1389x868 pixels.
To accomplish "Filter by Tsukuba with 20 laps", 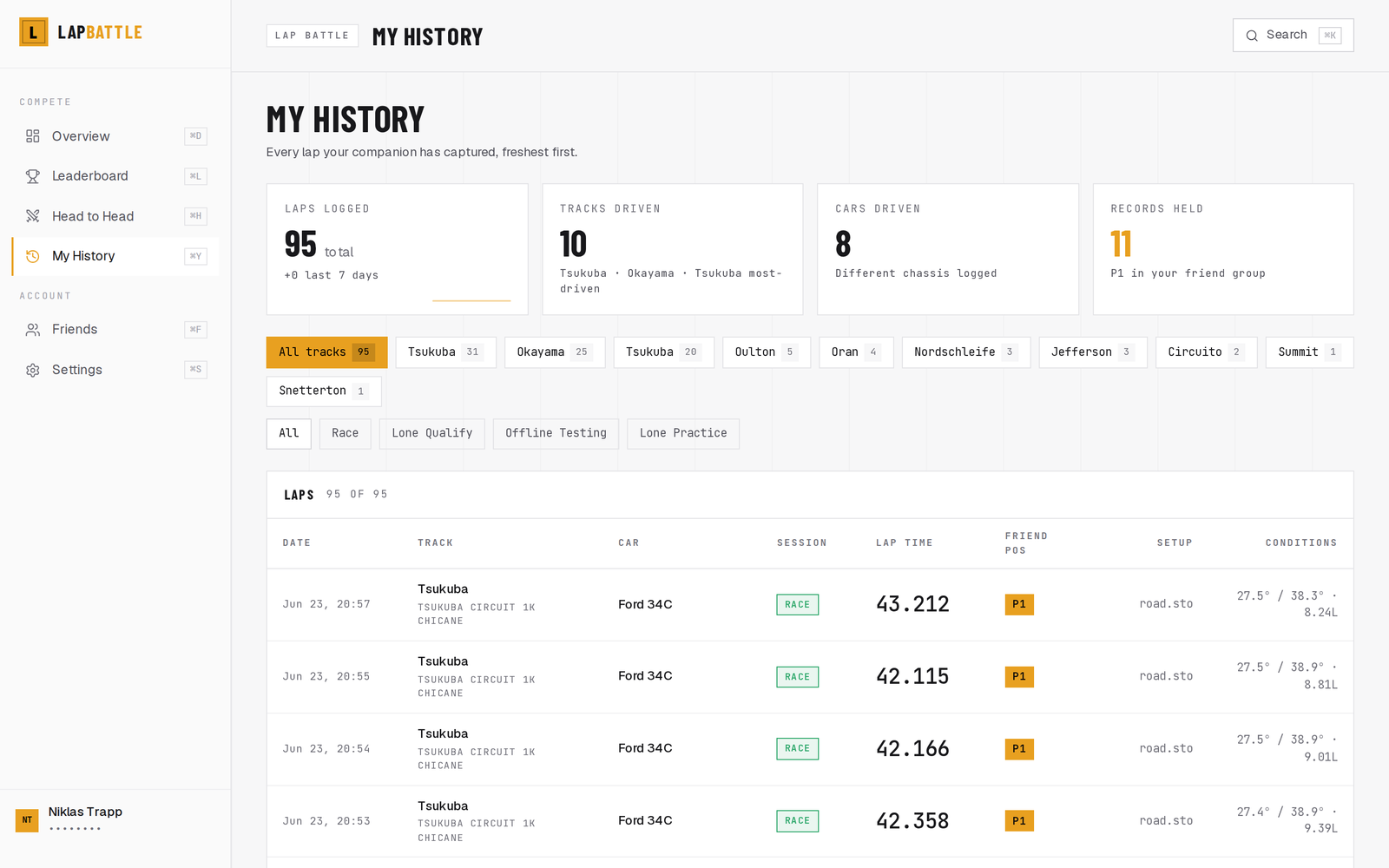I will (663, 352).
